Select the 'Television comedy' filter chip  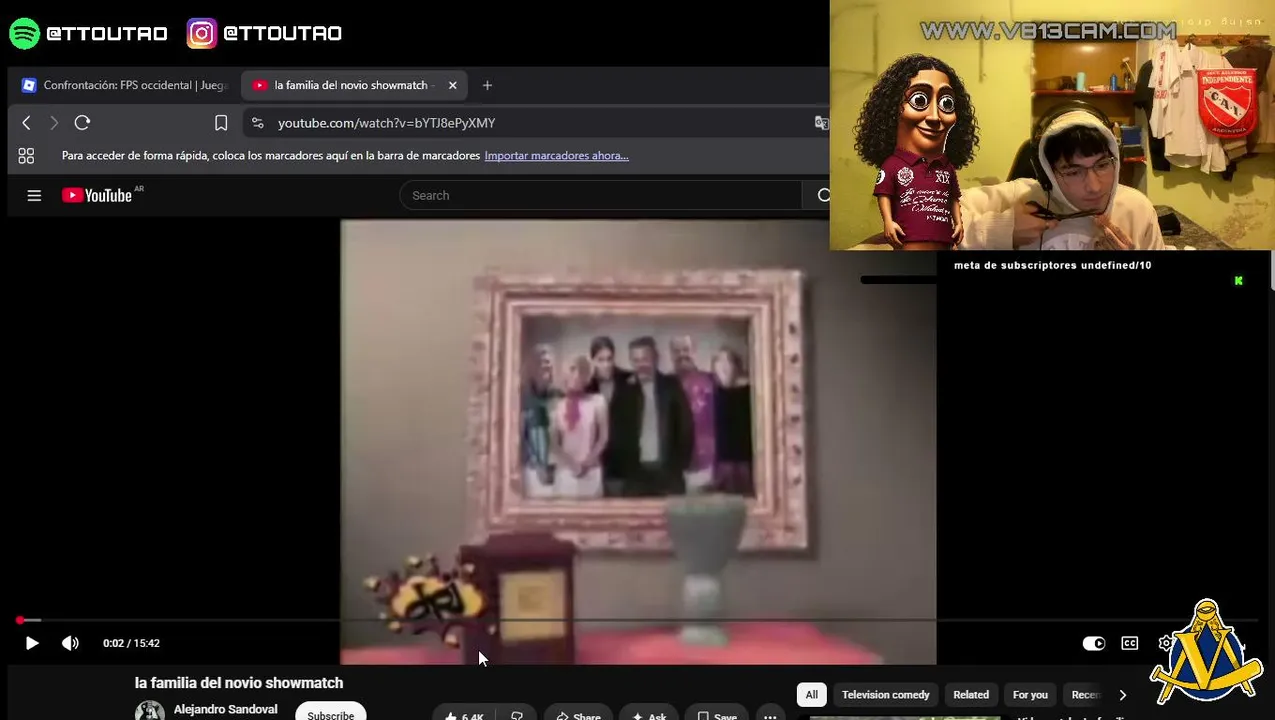point(885,695)
